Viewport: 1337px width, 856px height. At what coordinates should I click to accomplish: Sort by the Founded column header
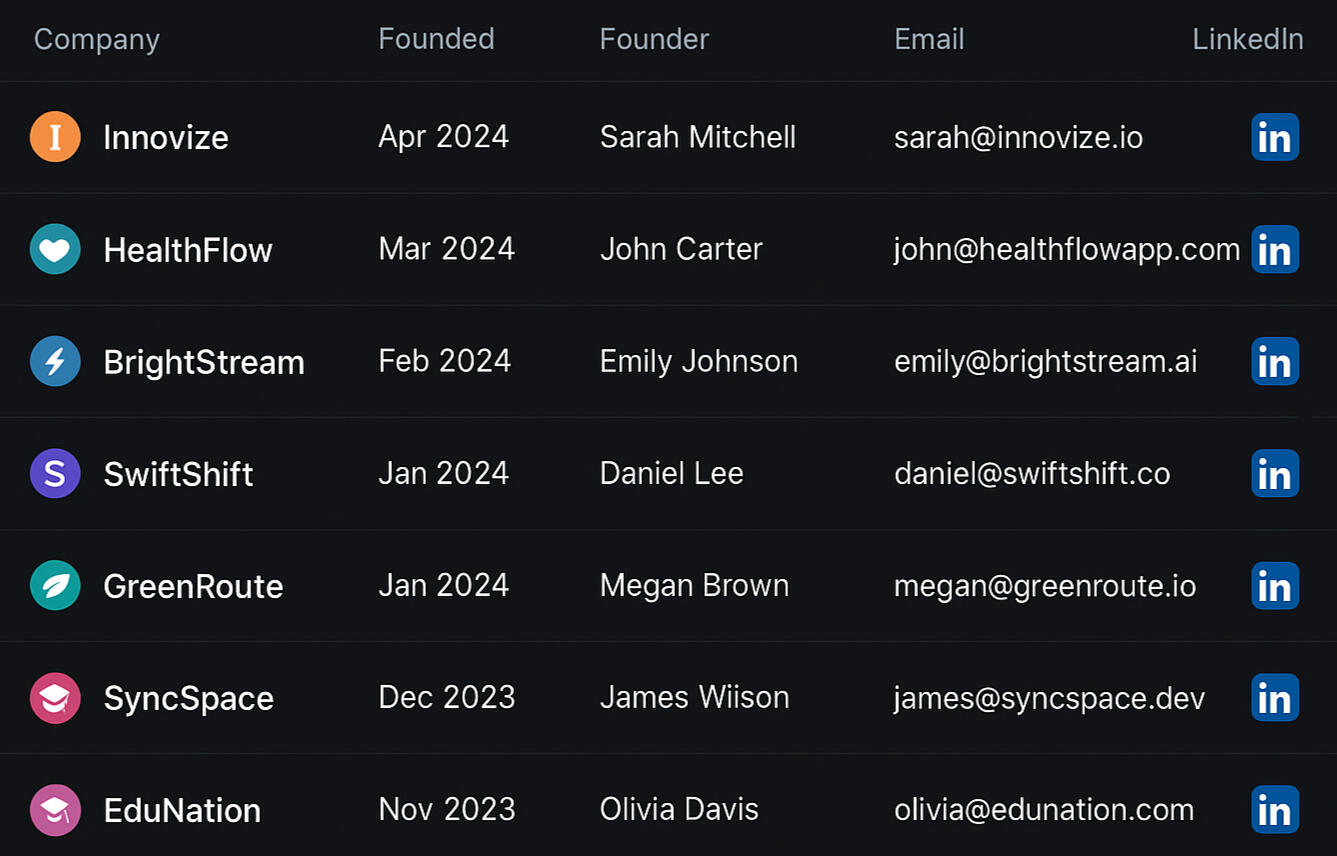(436, 39)
